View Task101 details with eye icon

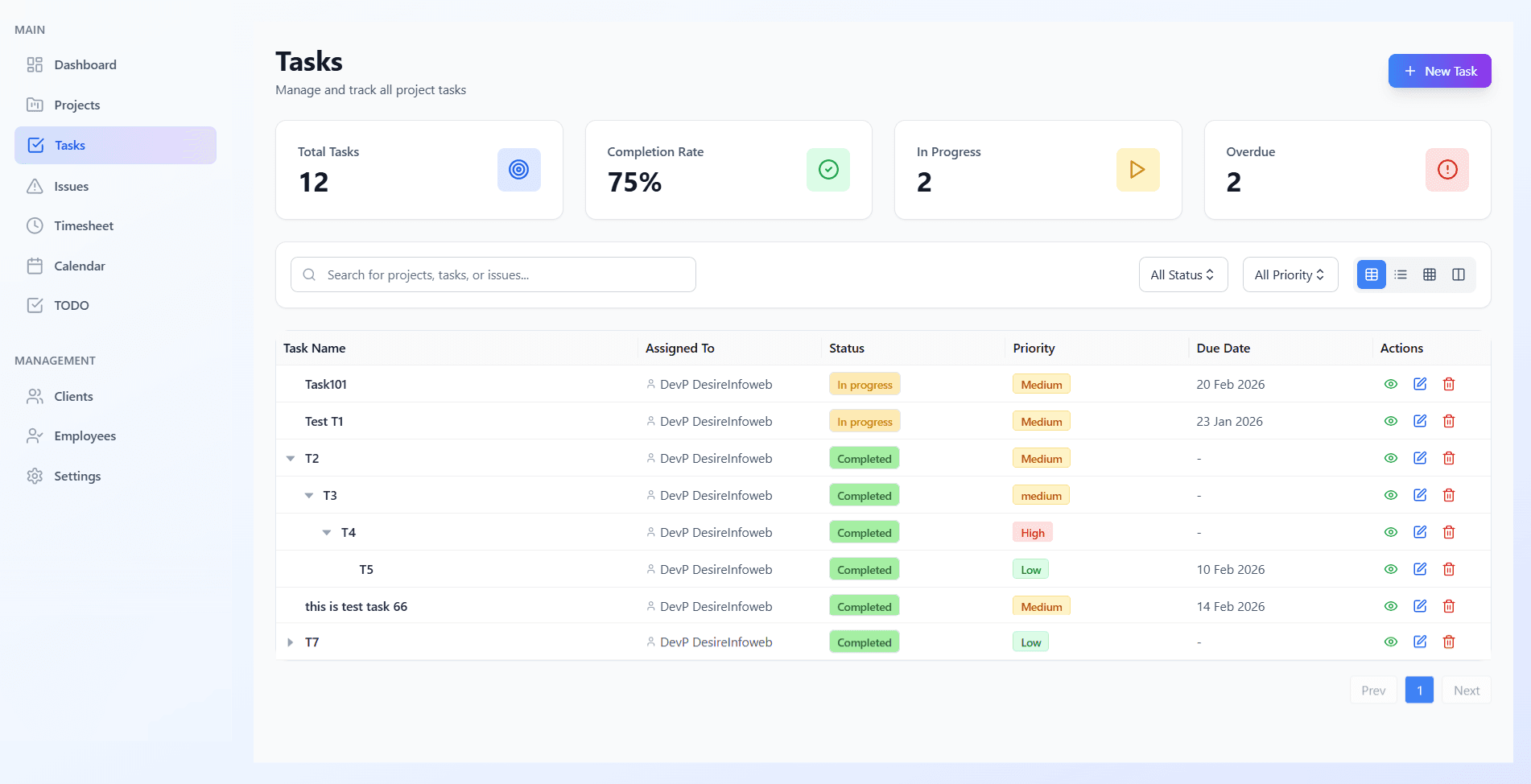[x=1391, y=384]
